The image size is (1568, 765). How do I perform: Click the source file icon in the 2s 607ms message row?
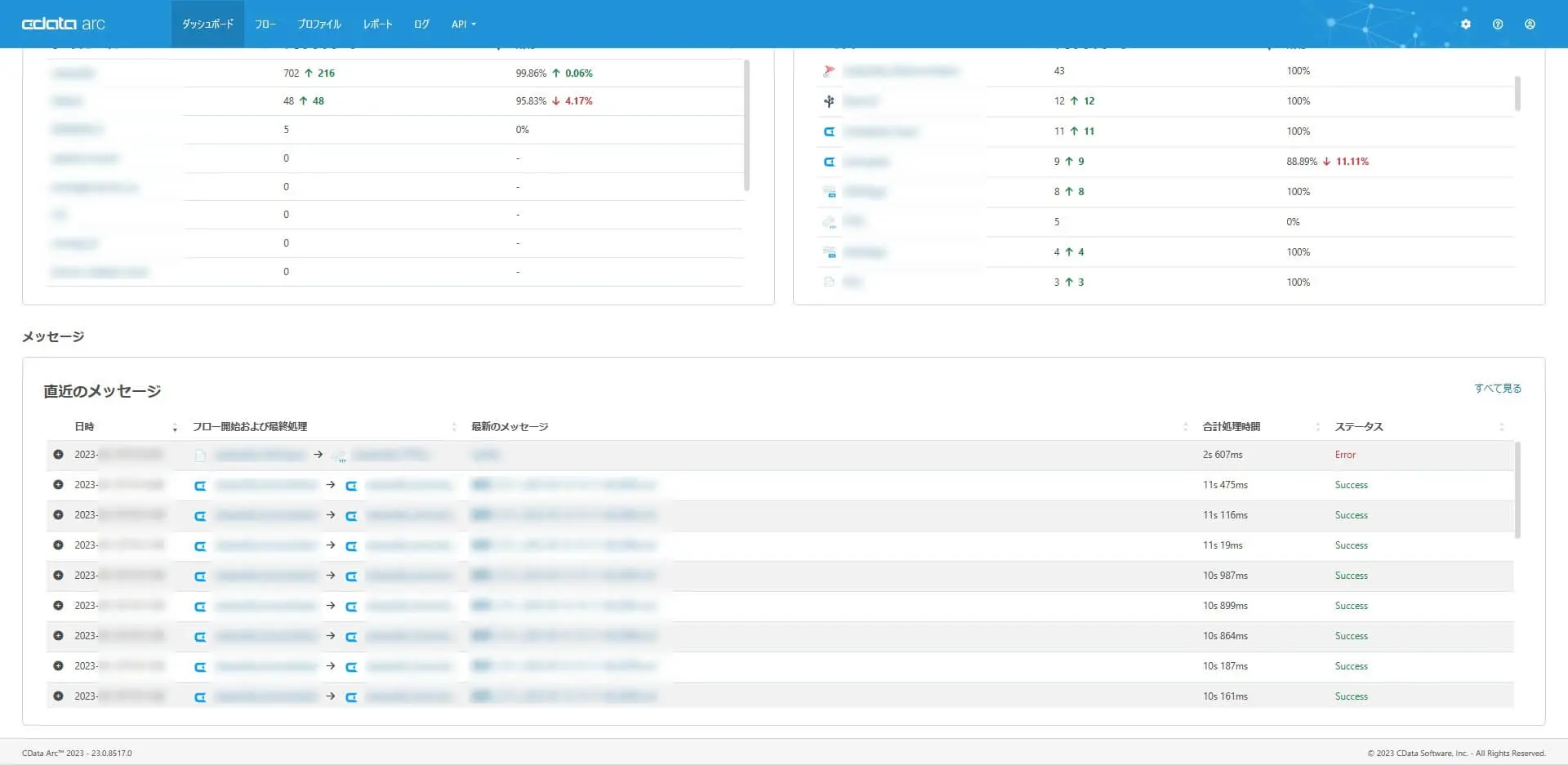[200, 456]
